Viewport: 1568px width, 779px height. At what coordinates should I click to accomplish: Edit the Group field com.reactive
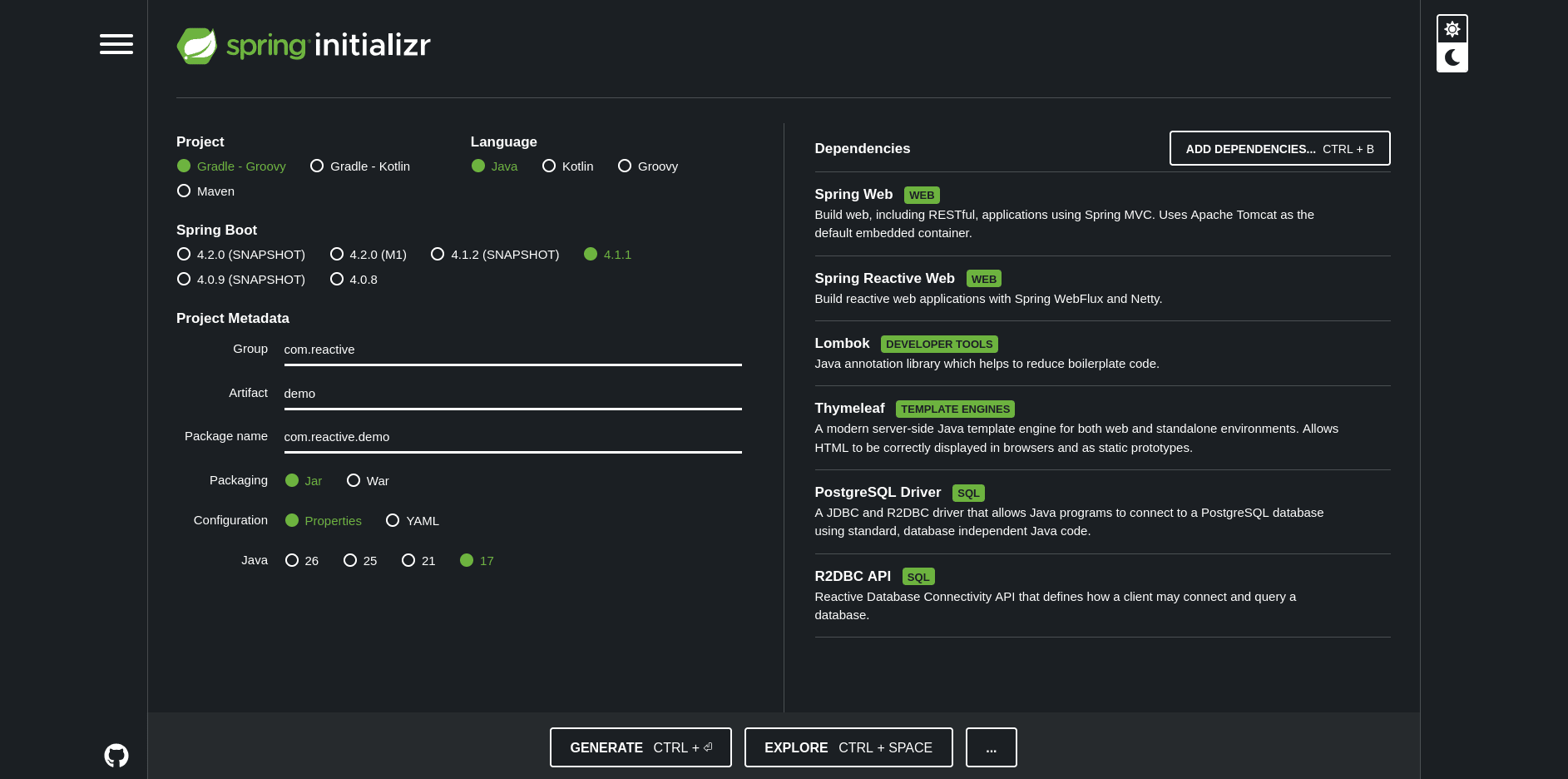coord(512,350)
